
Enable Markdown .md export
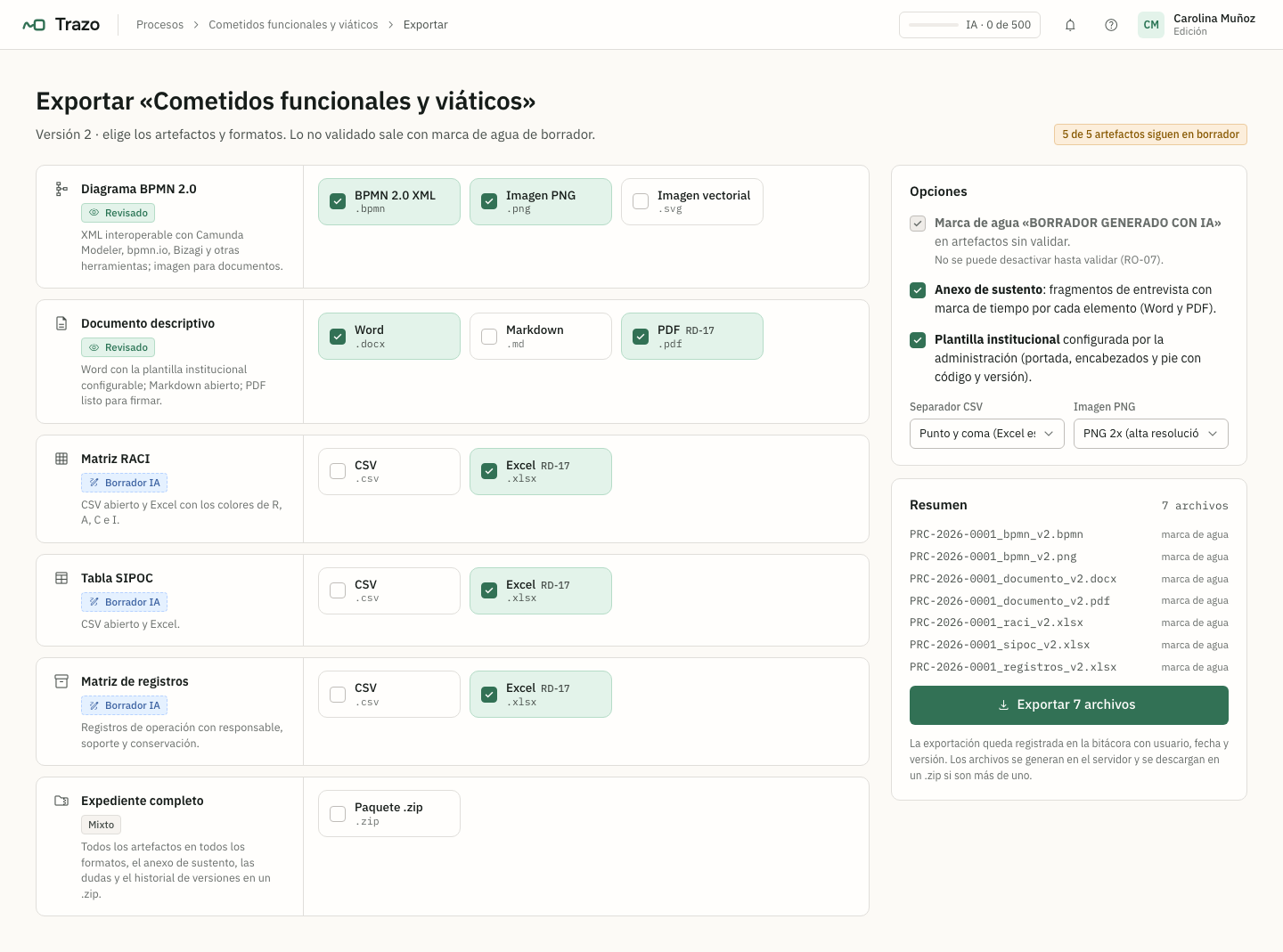point(489,336)
